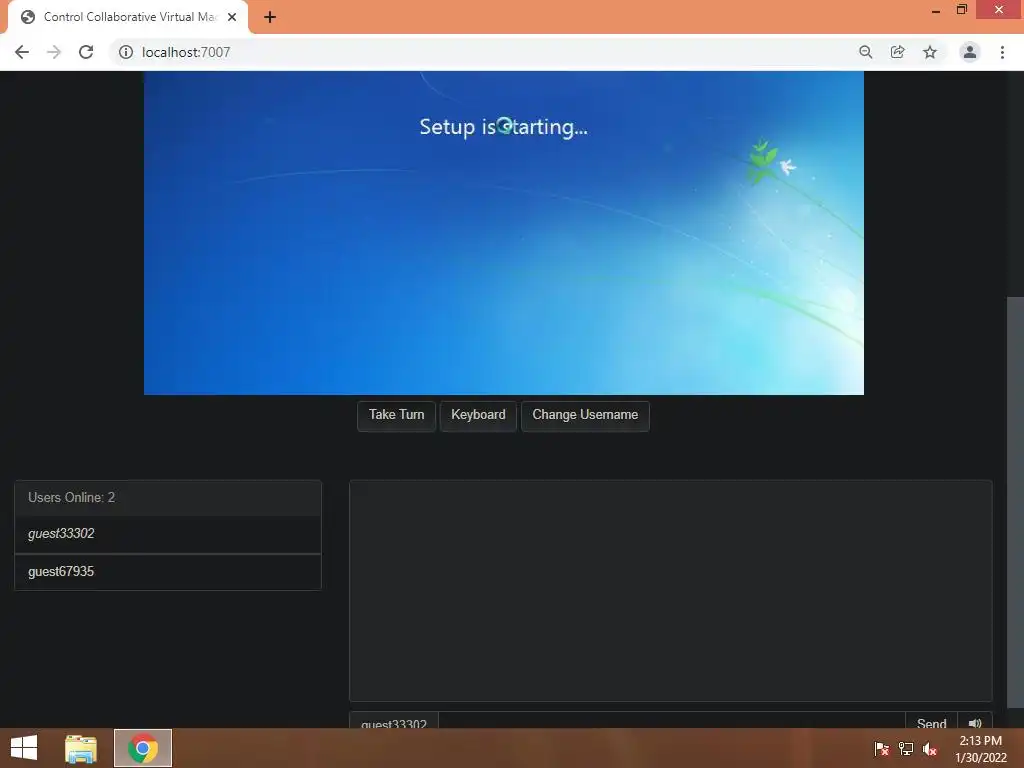This screenshot has height=768, width=1024.
Task: View site information icon in address bar
Action: coord(126,52)
